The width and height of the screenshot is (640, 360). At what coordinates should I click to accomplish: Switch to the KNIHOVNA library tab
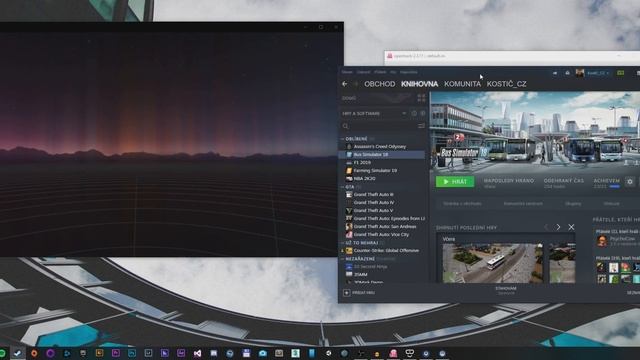419,84
